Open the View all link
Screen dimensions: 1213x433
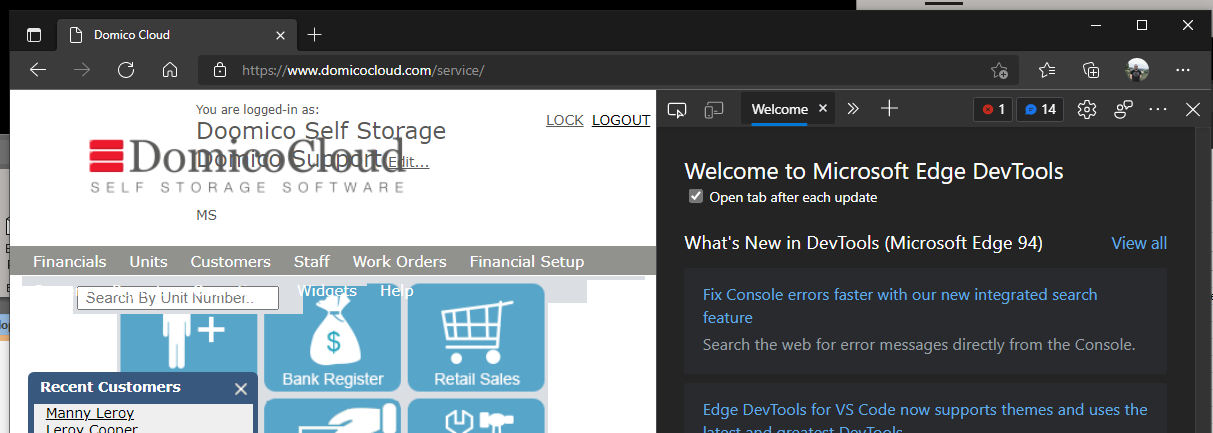pyautogui.click(x=1139, y=243)
